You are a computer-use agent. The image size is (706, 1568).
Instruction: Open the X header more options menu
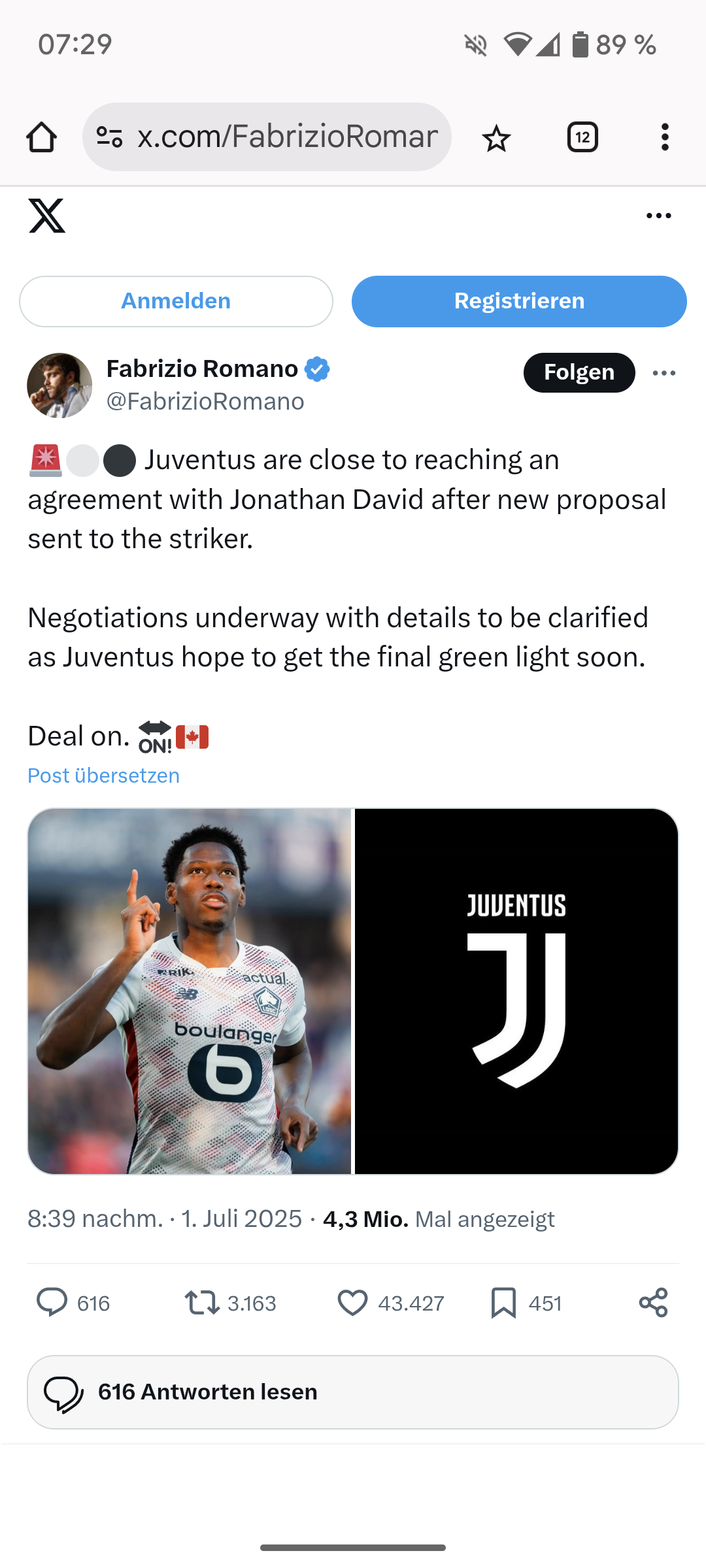pos(658,216)
